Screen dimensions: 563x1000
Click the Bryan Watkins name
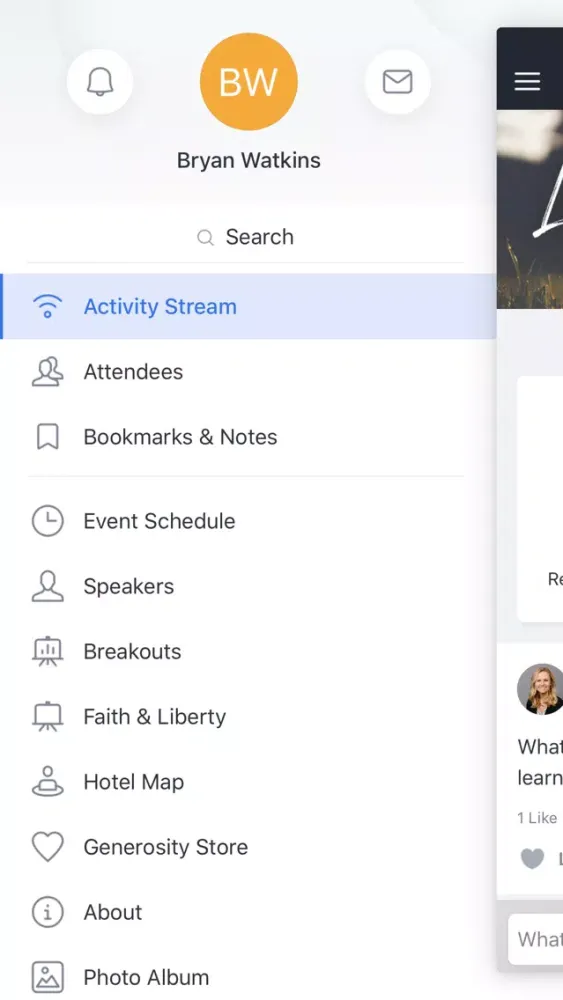pyautogui.click(x=249, y=160)
